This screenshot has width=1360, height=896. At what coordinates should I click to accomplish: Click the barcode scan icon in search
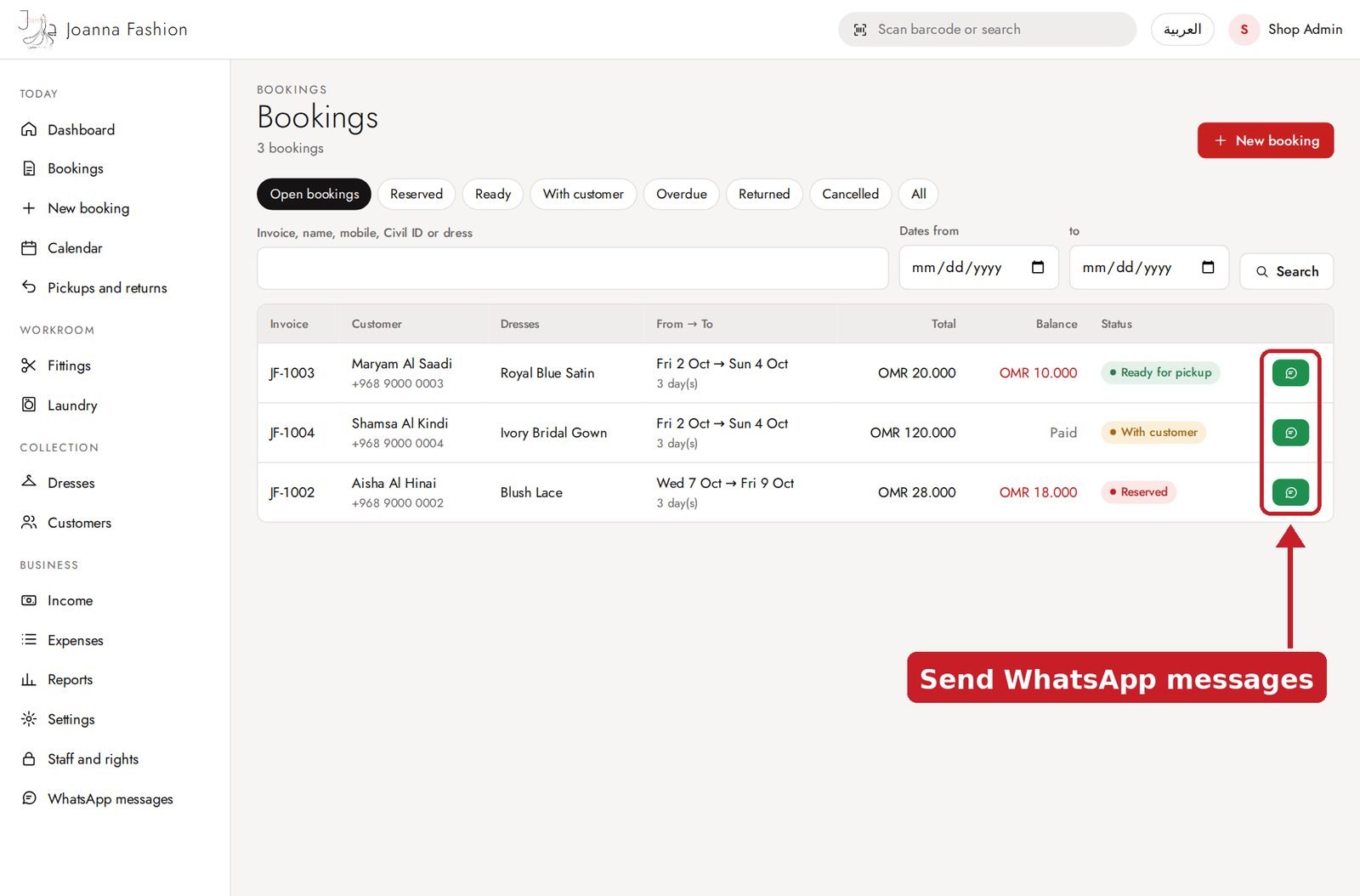click(x=860, y=30)
